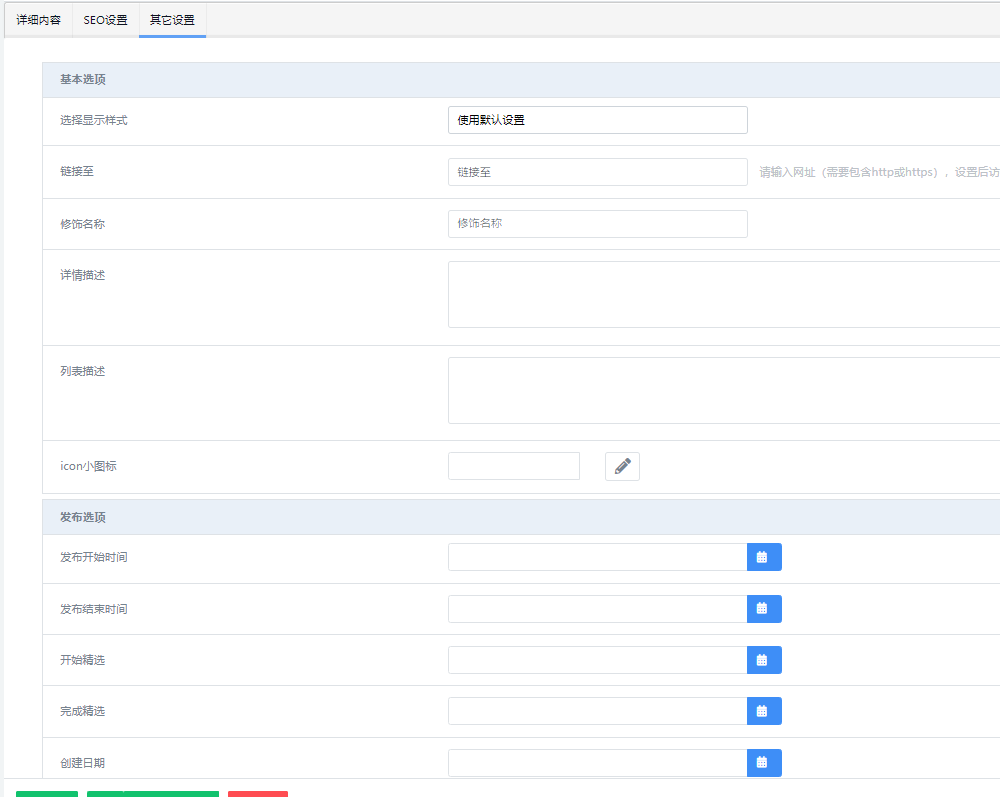
Task: Open the date picker for 创建日期
Action: [764, 763]
